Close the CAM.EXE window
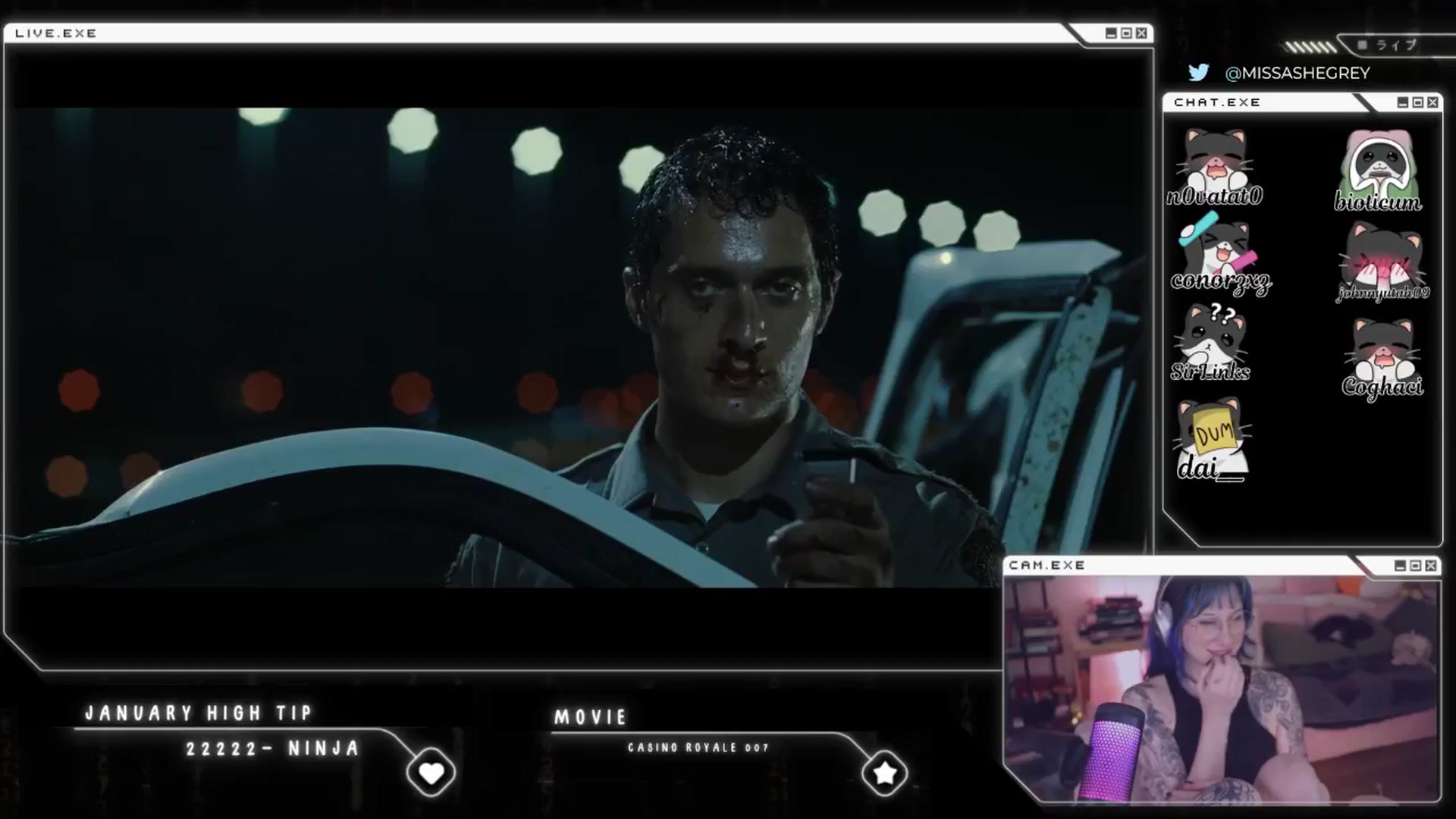1456x819 pixels. (x=1431, y=566)
